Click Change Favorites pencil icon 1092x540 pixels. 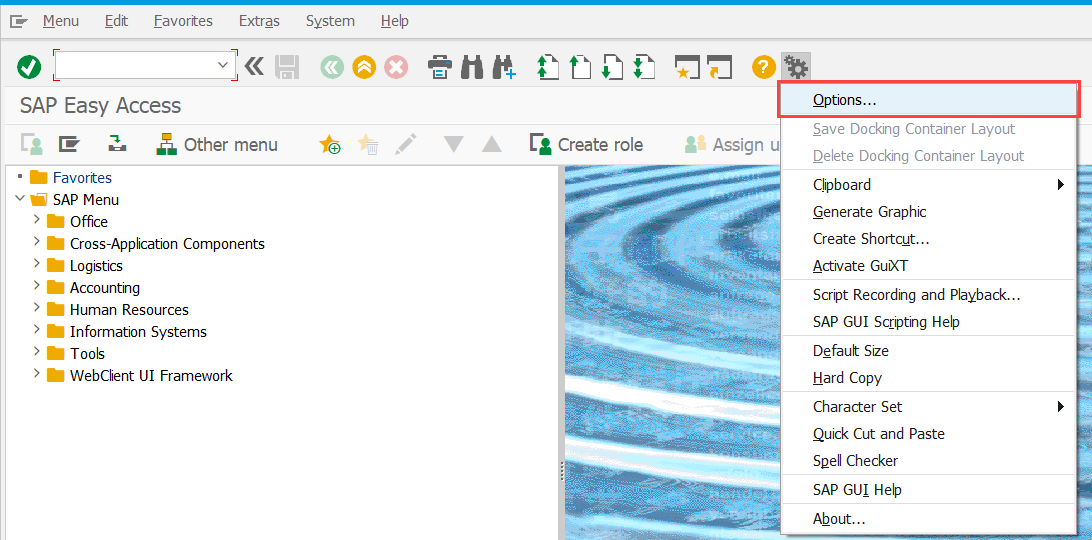pyautogui.click(x=405, y=144)
